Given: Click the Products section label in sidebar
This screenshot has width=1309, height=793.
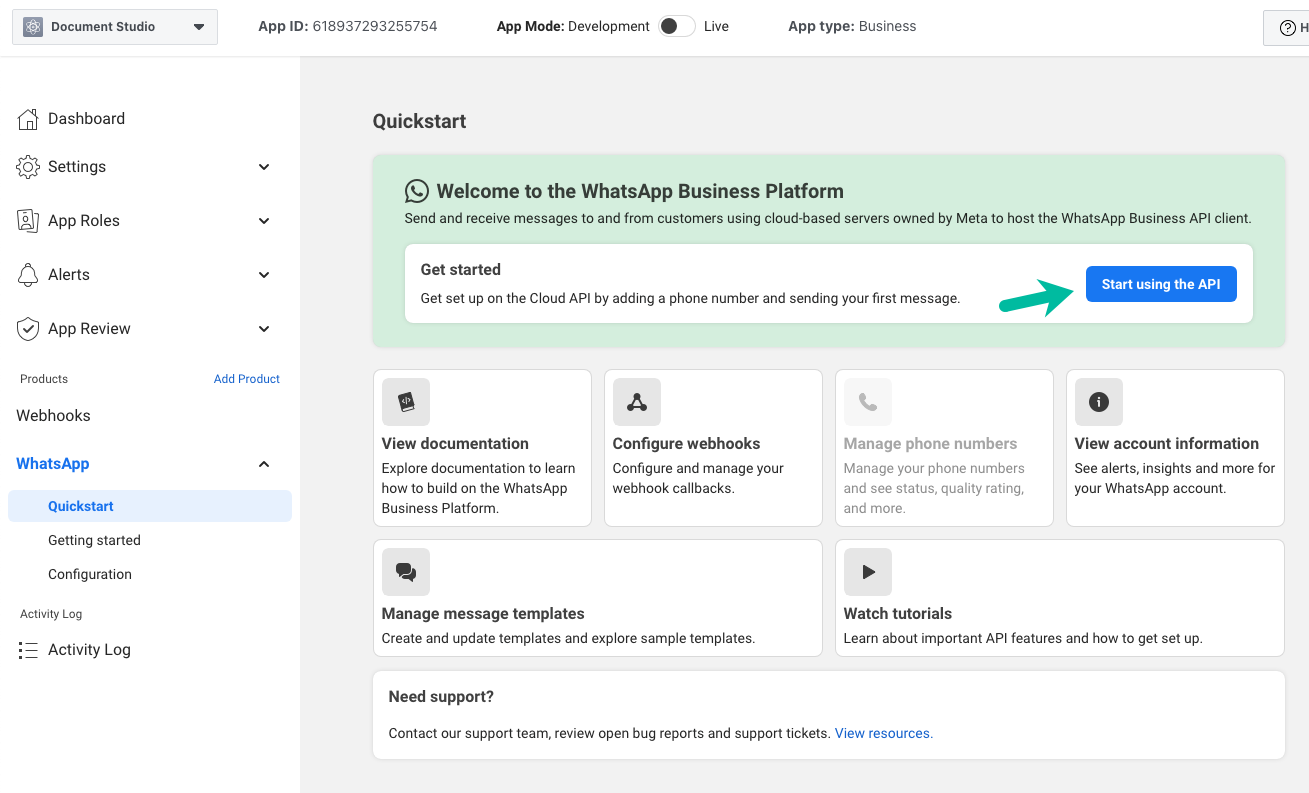Looking at the screenshot, I should click(x=44, y=379).
